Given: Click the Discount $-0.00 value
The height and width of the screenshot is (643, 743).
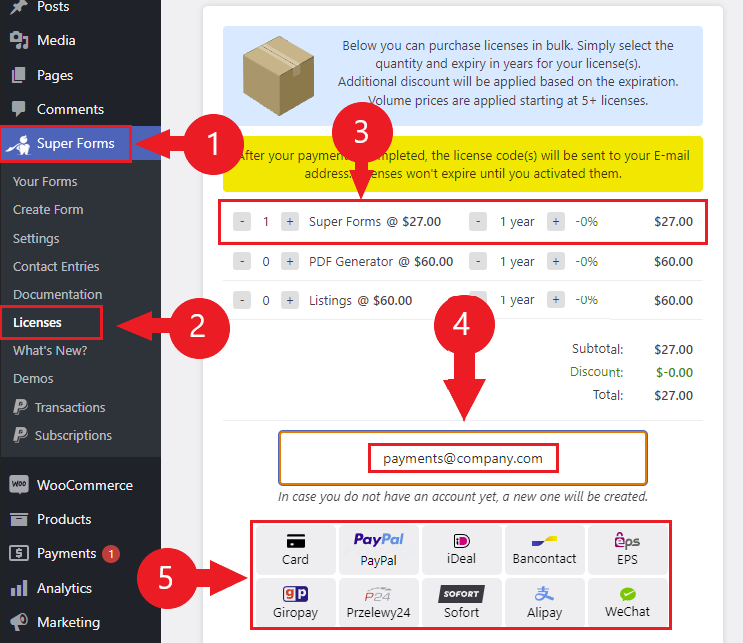Looking at the screenshot, I should coord(674,372).
